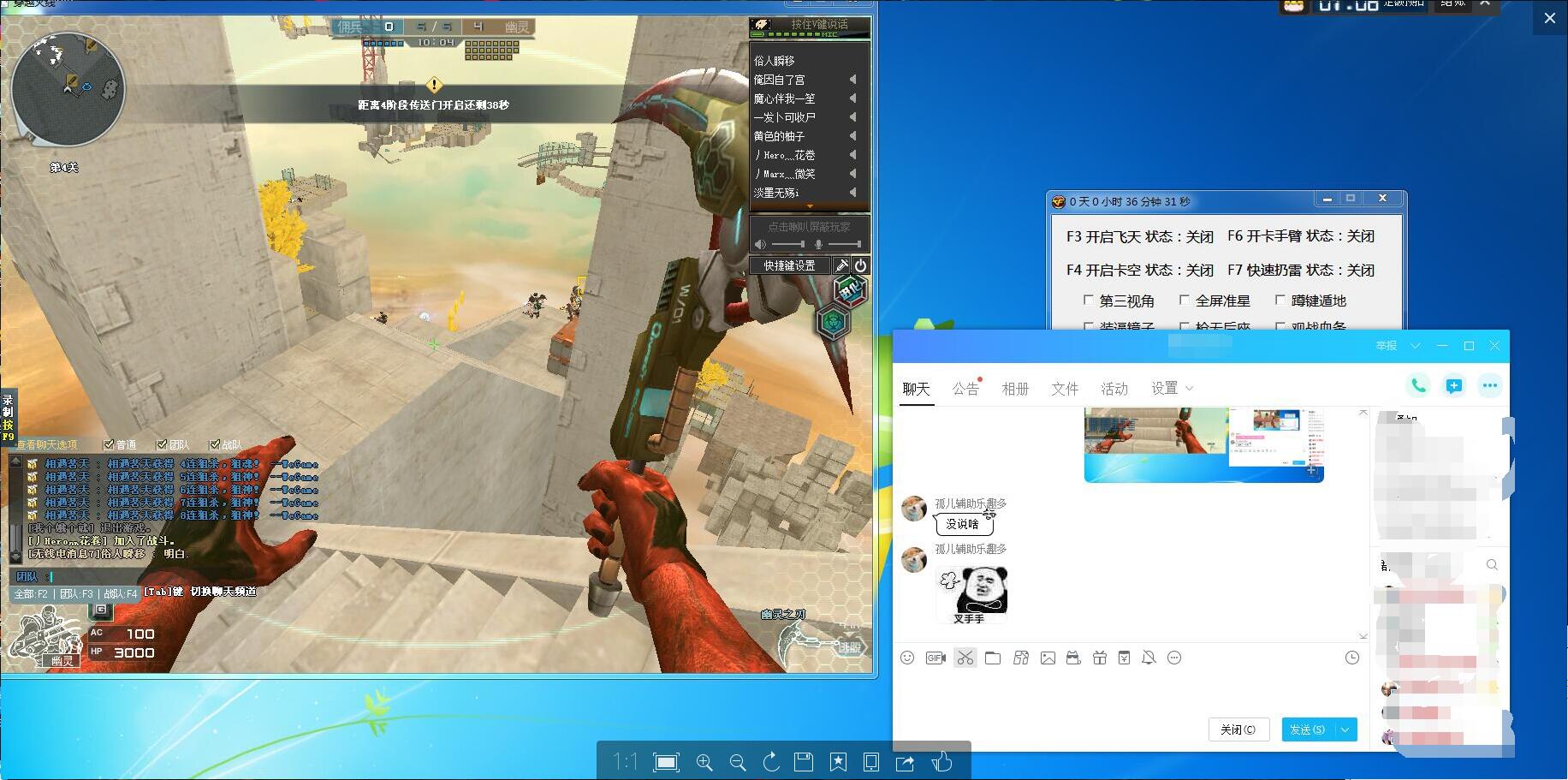Open 快捷键设置 button in voice panel

(790, 266)
